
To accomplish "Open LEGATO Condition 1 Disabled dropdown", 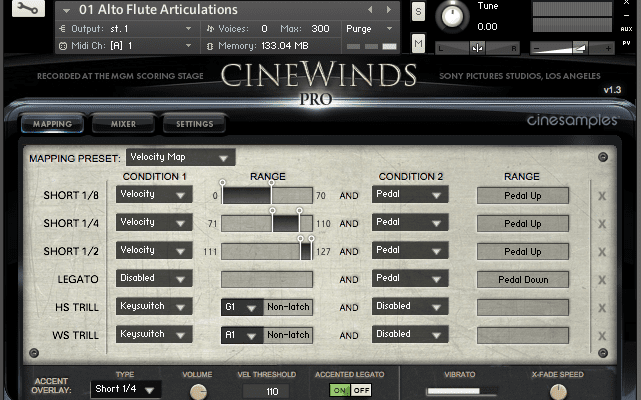I will 153,279.
